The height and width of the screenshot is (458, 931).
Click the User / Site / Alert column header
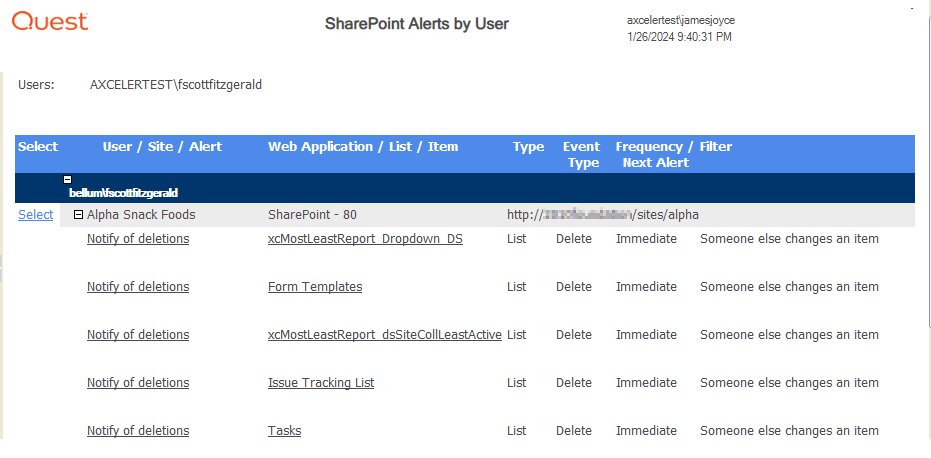[x=162, y=147]
